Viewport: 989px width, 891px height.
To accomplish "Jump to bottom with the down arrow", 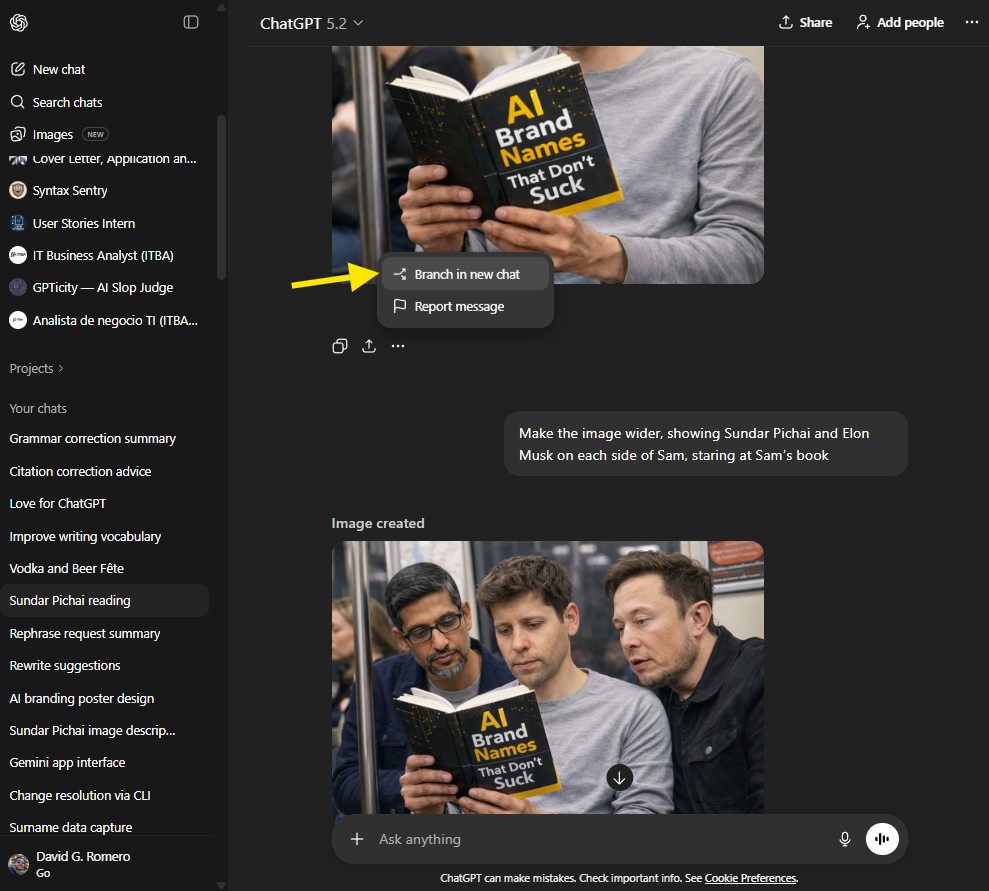I will click(619, 777).
